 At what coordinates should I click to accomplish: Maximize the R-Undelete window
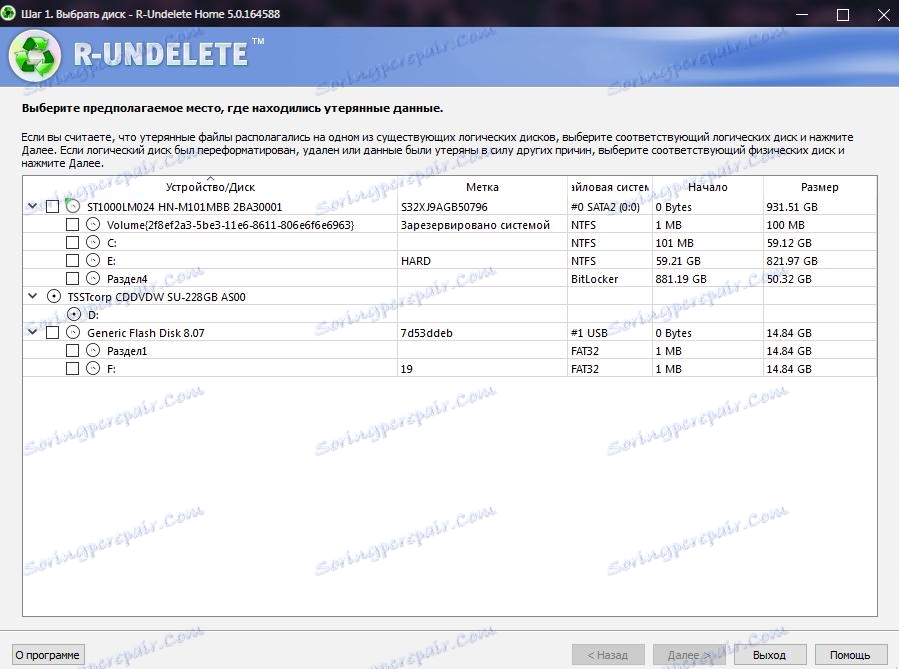tap(843, 14)
